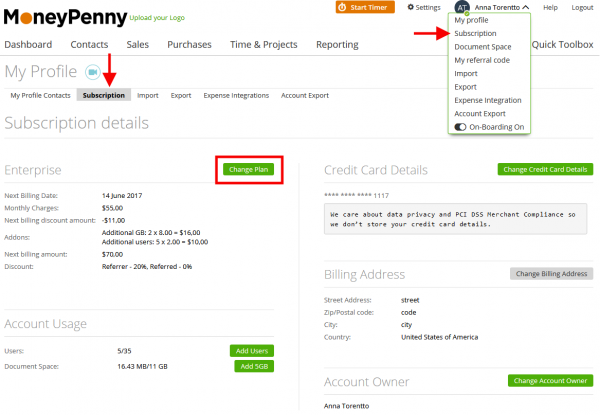This screenshot has width=600, height=415.
Task: Click the Change Billing Address button
Action: (551, 273)
